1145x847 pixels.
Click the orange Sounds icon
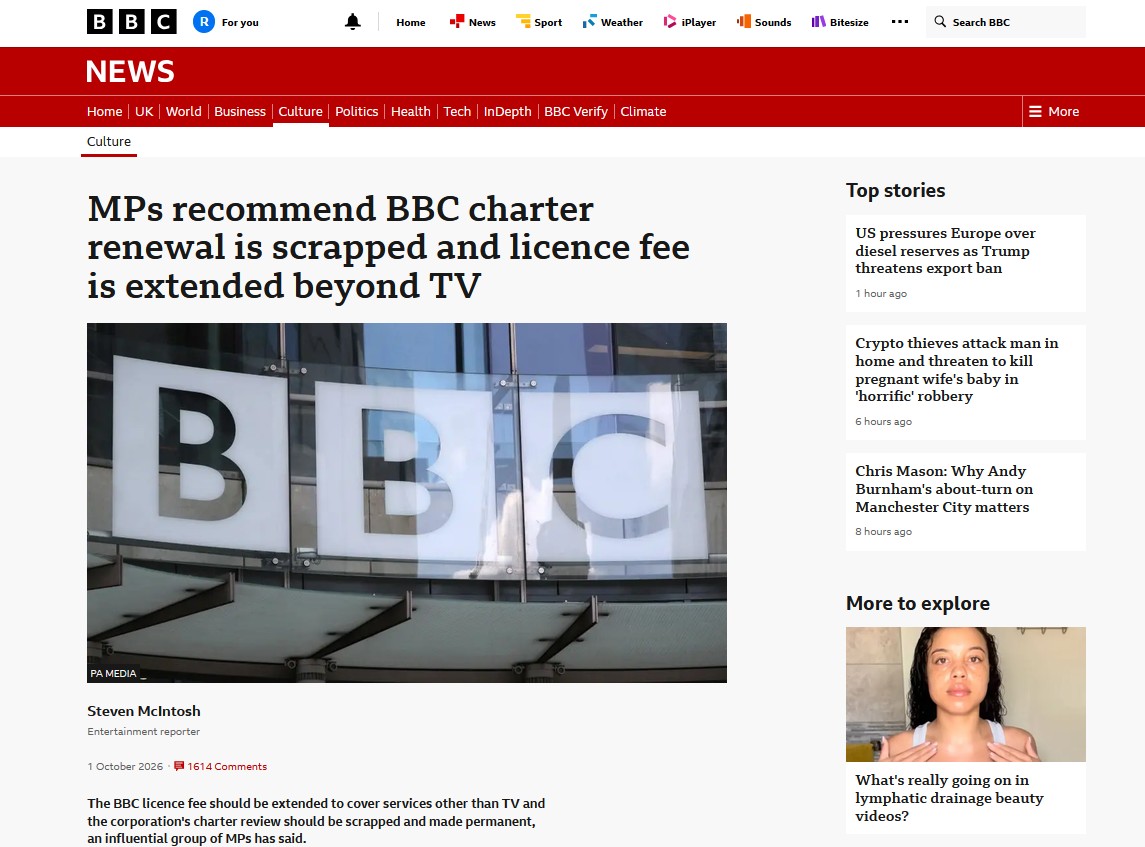point(743,21)
